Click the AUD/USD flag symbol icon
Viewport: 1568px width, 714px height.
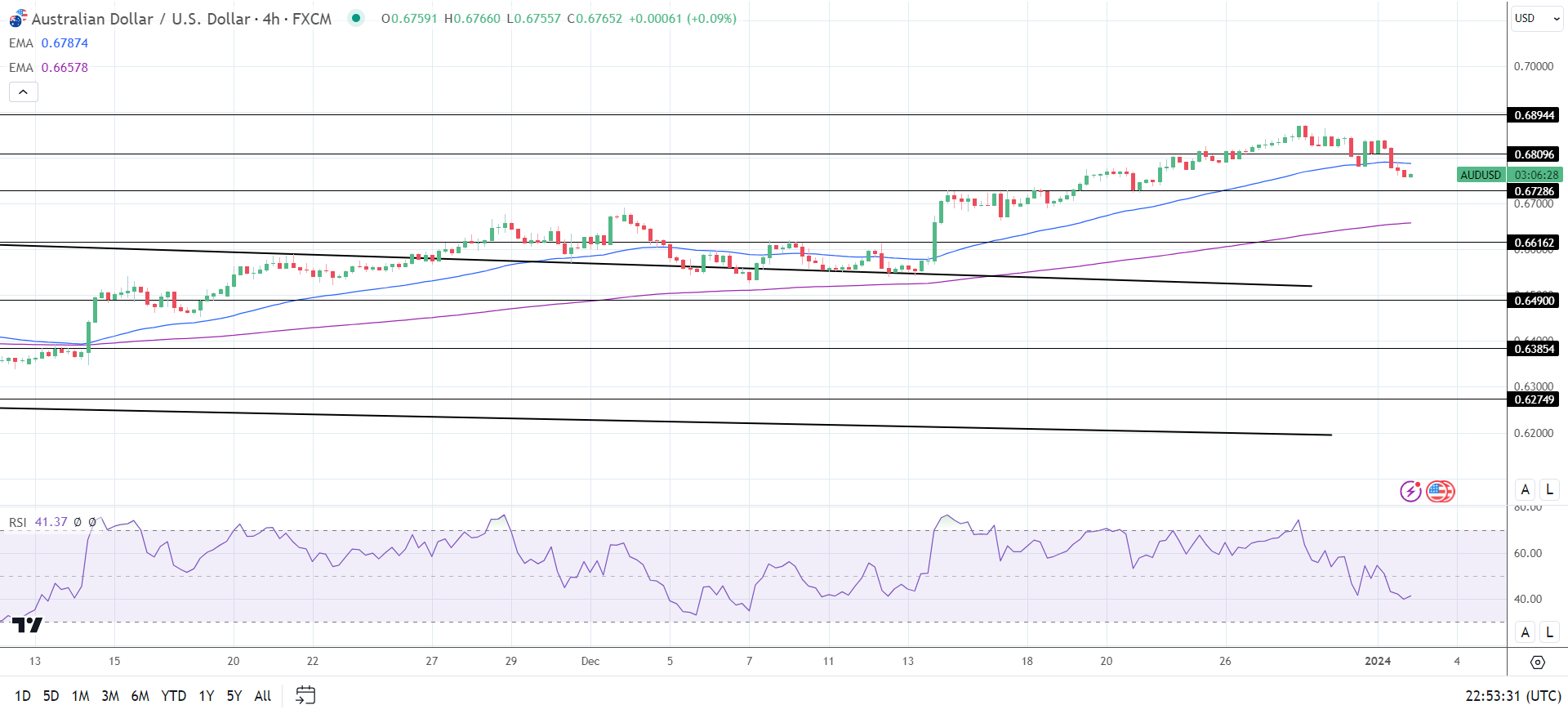coord(18,19)
